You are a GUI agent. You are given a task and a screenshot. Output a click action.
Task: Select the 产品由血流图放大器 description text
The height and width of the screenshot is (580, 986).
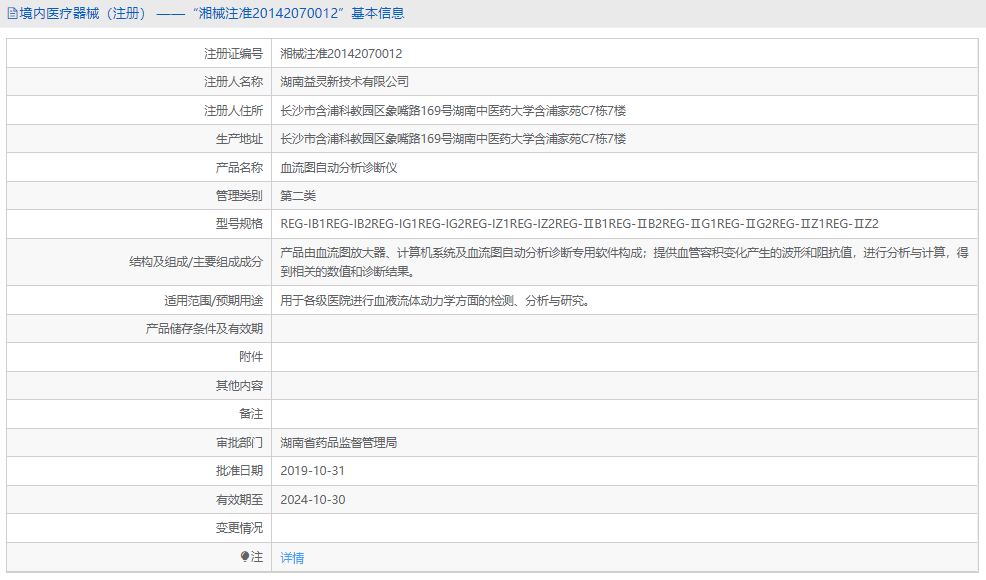pyautogui.click(x=624, y=262)
